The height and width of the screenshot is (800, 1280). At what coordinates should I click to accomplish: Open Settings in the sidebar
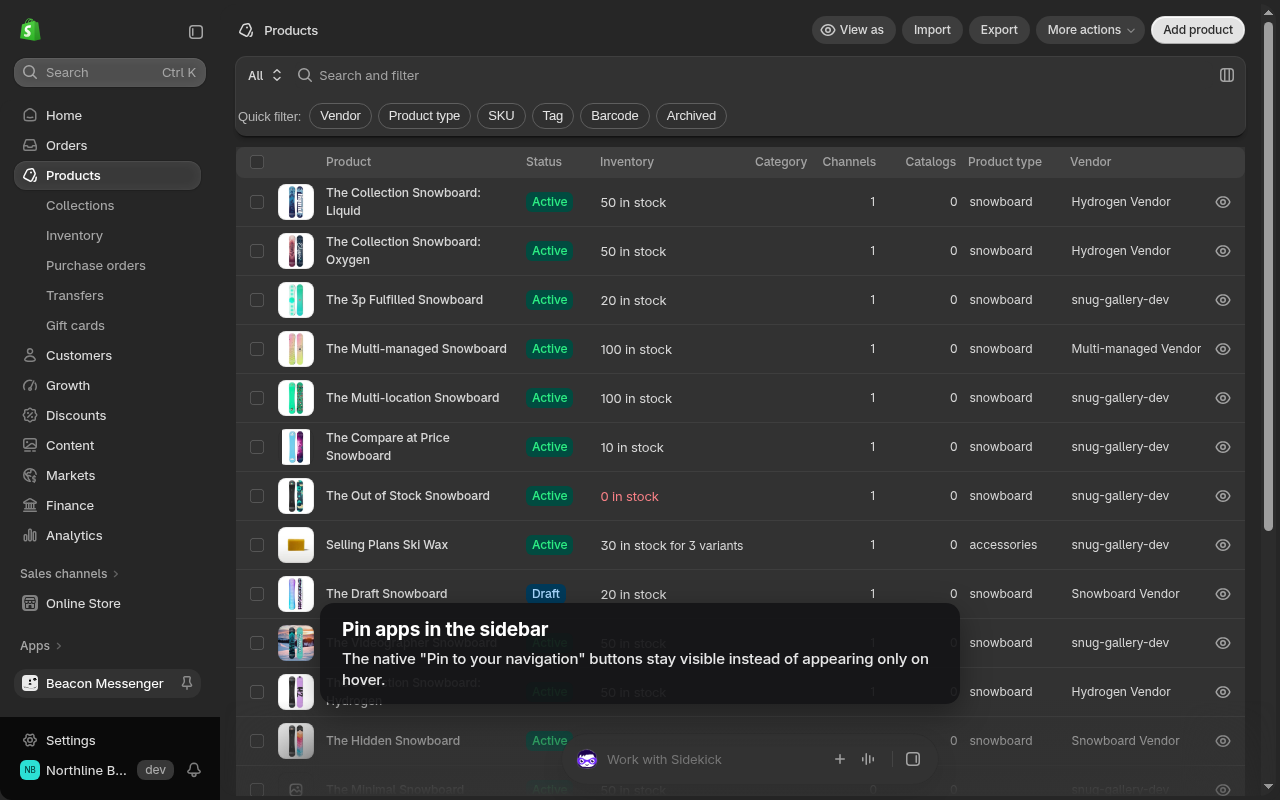[x=107, y=740]
